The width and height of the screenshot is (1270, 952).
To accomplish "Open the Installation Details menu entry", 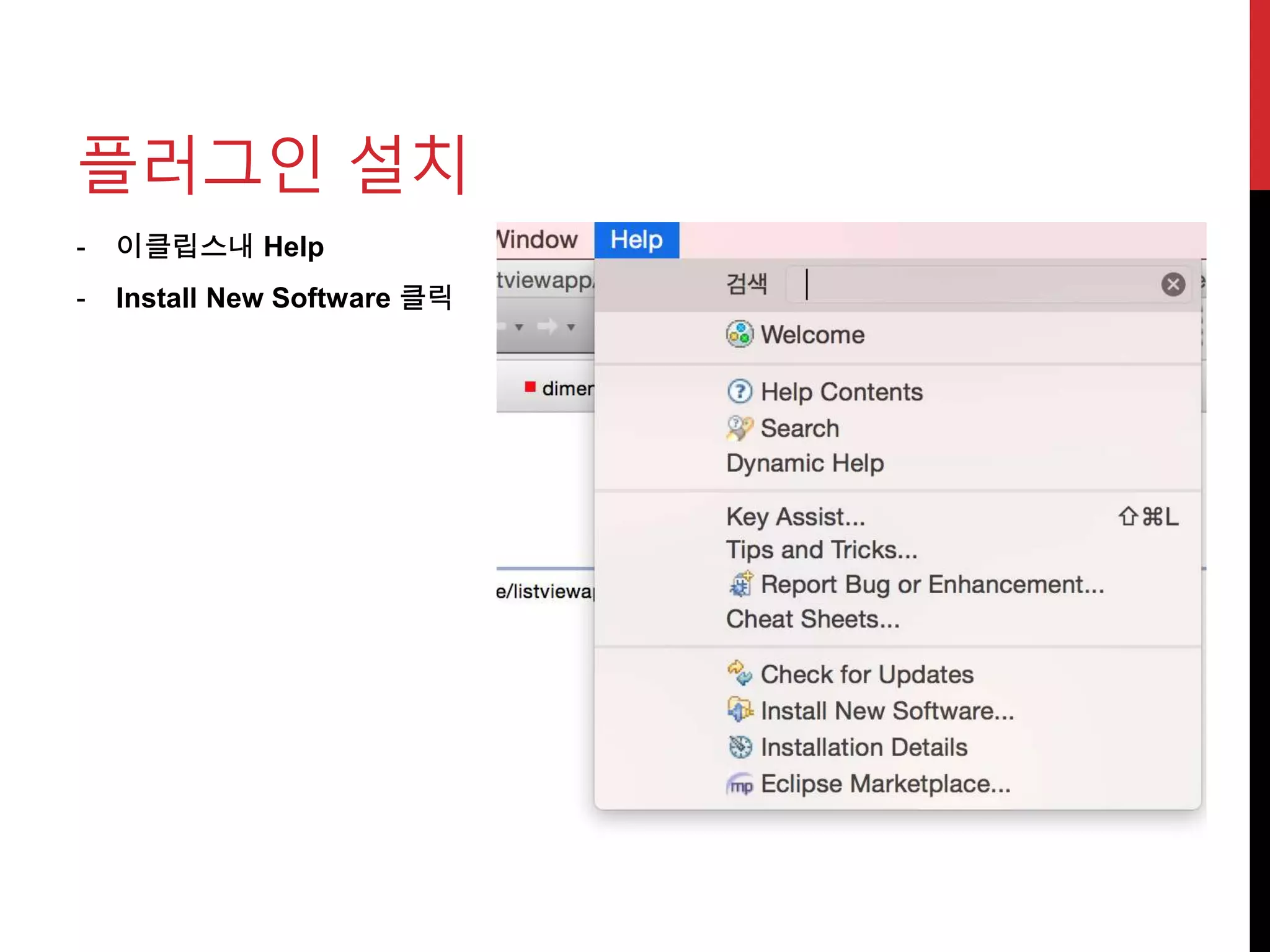I will [864, 747].
